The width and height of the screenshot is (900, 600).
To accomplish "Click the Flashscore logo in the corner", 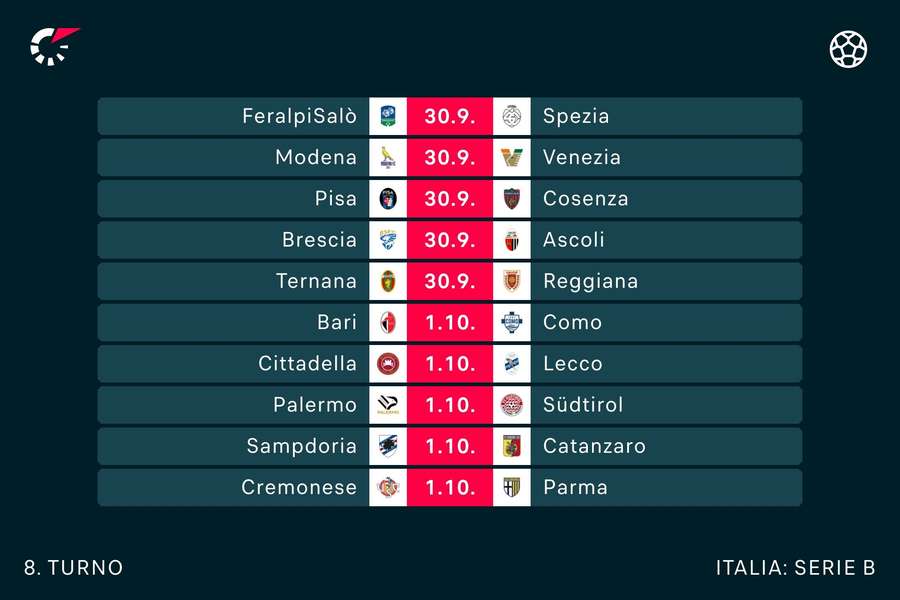I will (53, 47).
